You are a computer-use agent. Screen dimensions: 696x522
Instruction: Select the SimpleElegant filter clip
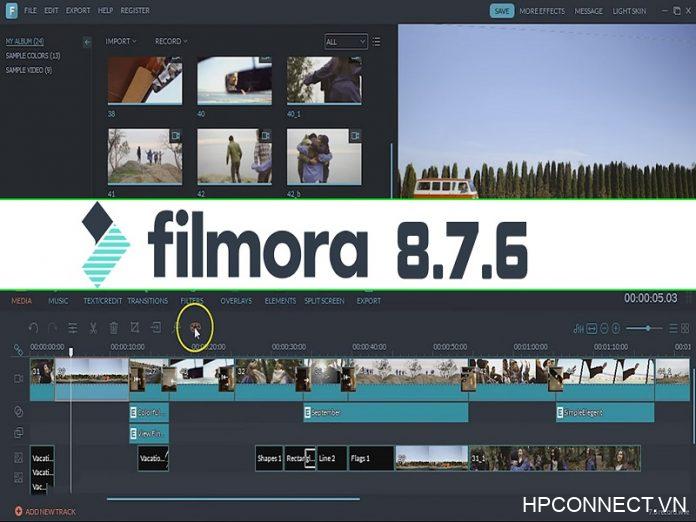click(x=605, y=412)
